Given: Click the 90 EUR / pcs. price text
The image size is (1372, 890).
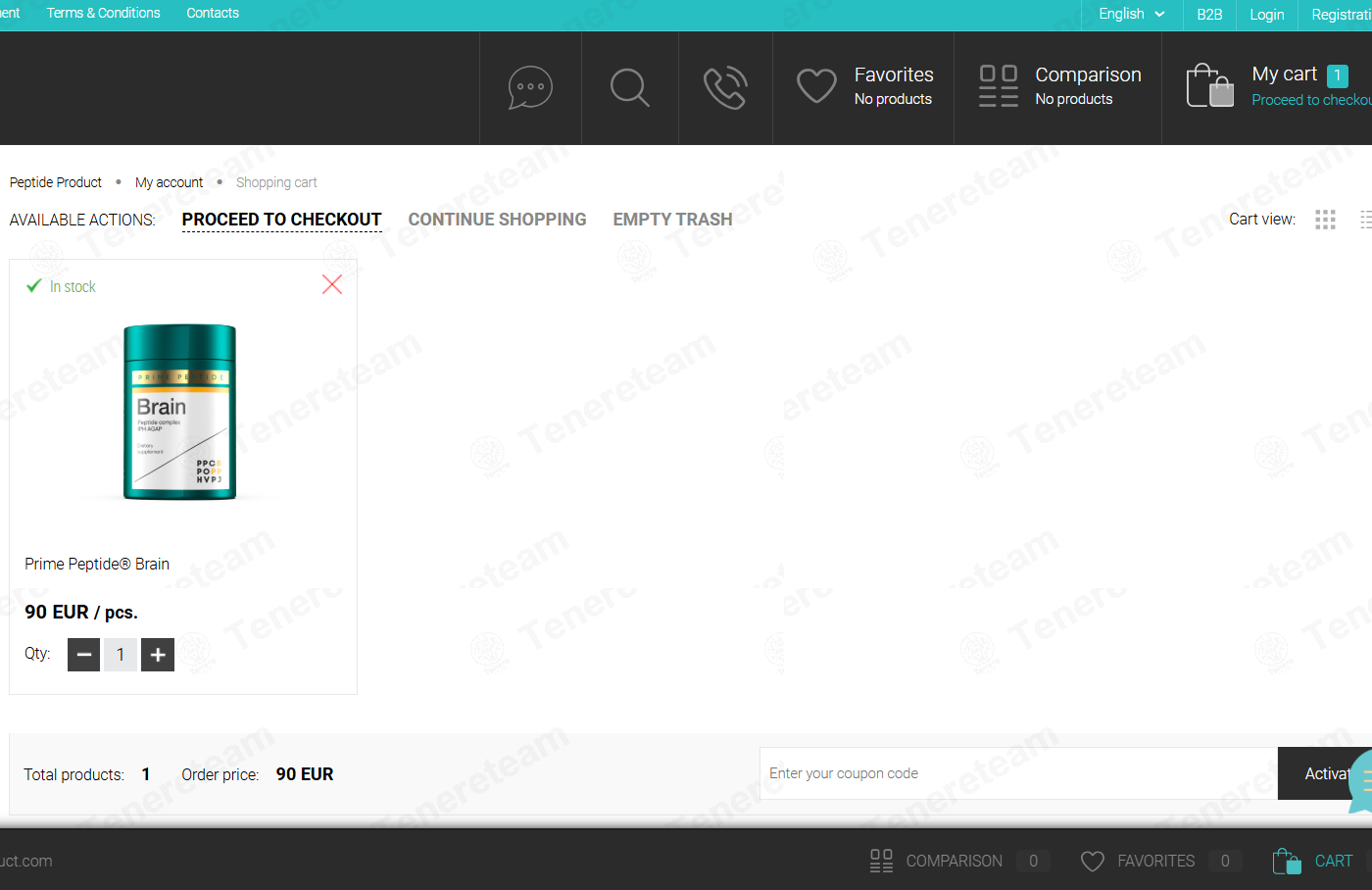Looking at the screenshot, I should (x=81, y=612).
